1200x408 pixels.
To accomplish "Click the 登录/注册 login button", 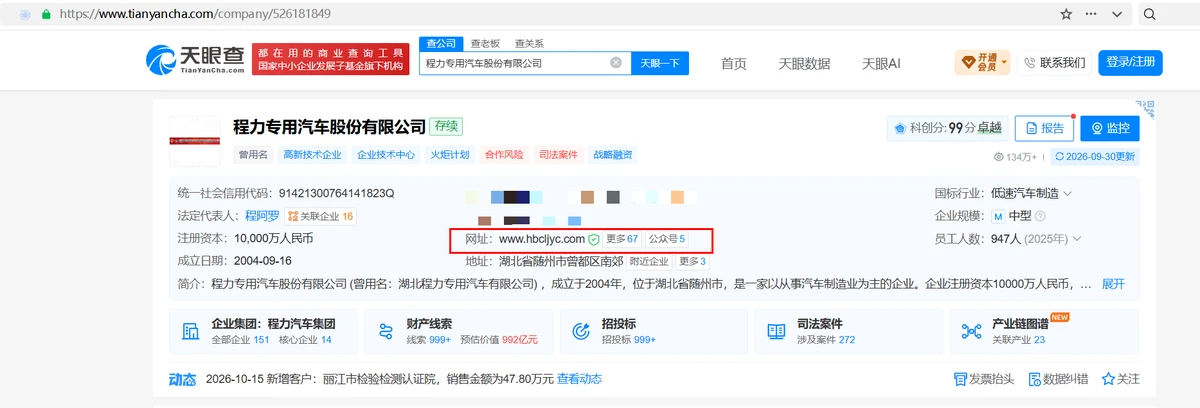I will pyautogui.click(x=1131, y=62).
